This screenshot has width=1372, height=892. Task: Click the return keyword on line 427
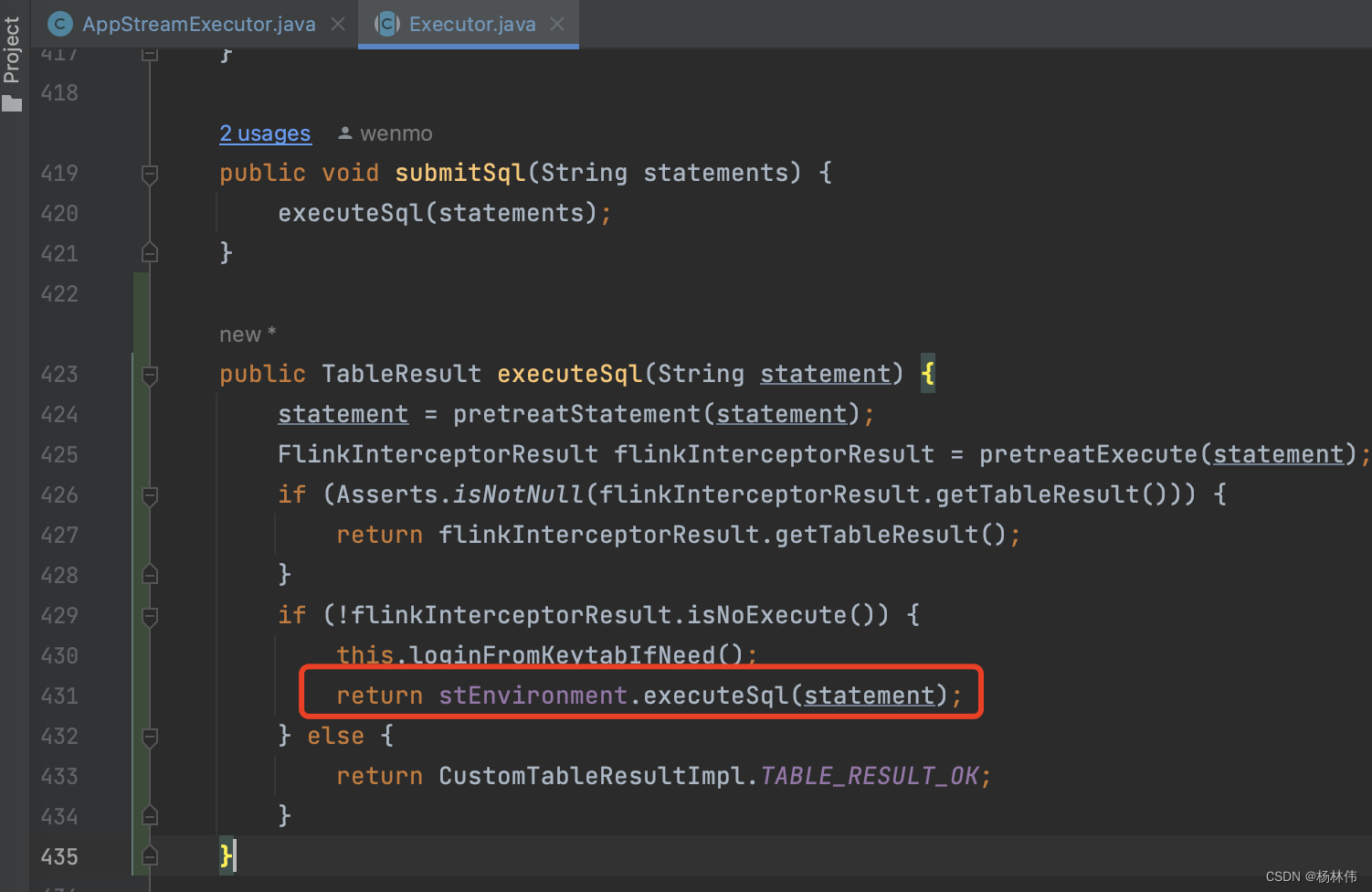tap(380, 535)
